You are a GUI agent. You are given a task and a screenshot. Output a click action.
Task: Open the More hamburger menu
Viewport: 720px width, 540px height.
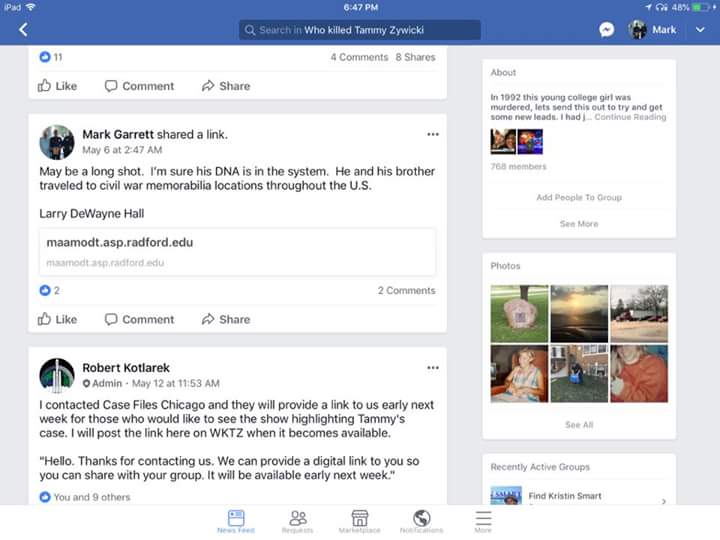coord(483,522)
